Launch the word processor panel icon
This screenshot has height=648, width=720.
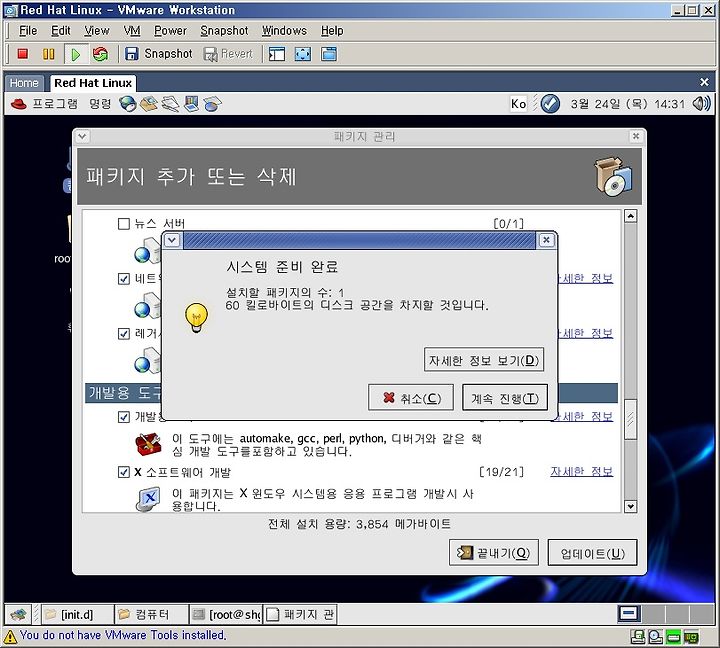point(170,104)
